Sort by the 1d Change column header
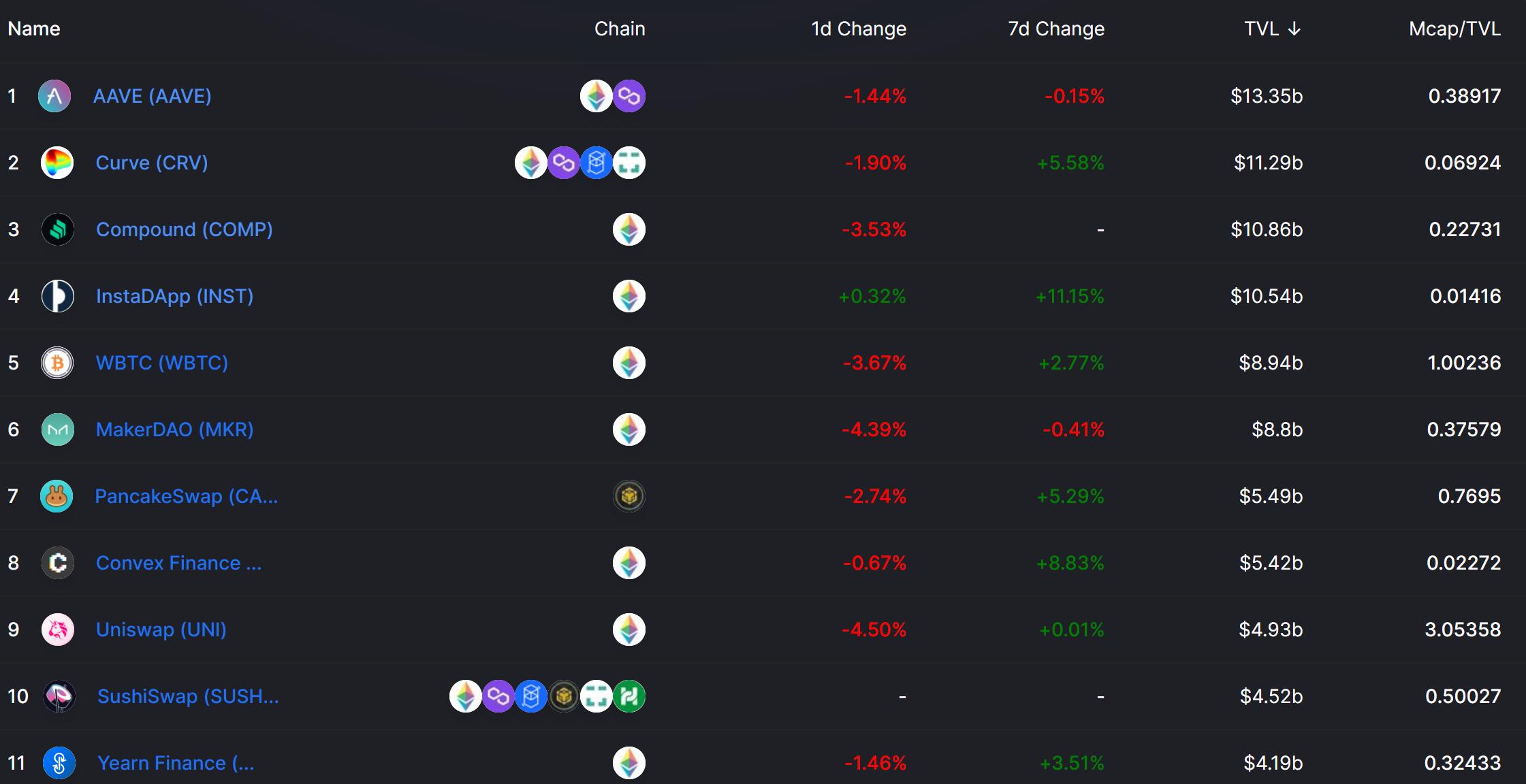The image size is (1526, 784). pyautogui.click(x=858, y=29)
